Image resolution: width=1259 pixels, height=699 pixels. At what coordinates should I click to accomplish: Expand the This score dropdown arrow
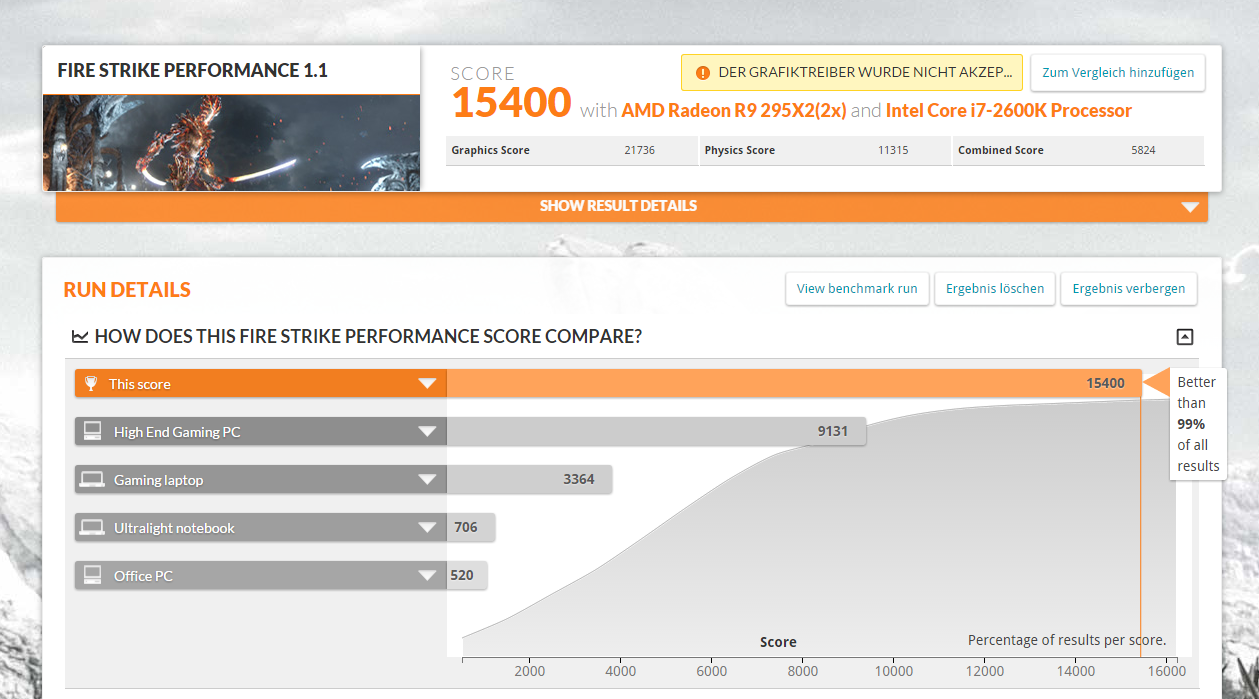427,384
